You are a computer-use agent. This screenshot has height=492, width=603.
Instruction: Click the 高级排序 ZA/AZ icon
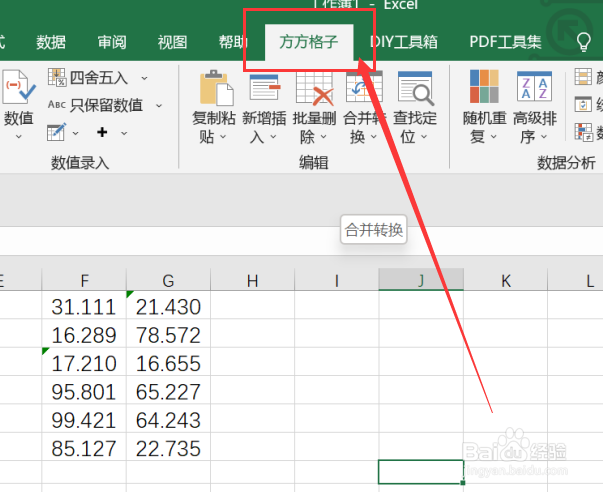(535, 86)
